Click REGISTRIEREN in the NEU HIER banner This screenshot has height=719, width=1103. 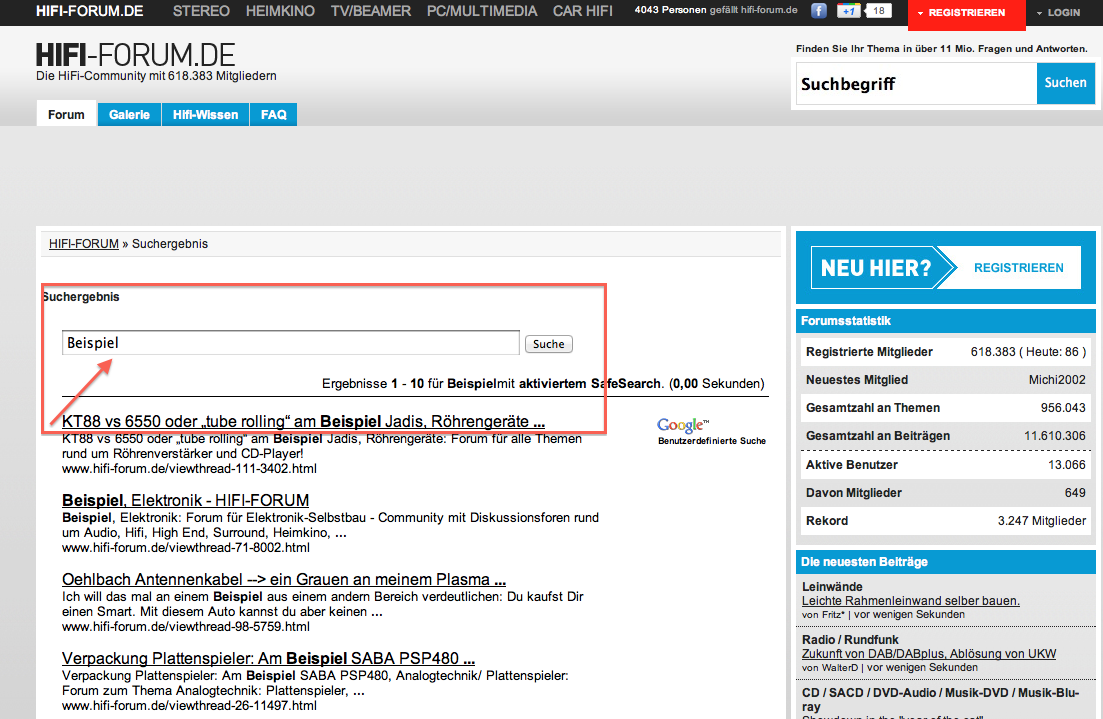1019,268
